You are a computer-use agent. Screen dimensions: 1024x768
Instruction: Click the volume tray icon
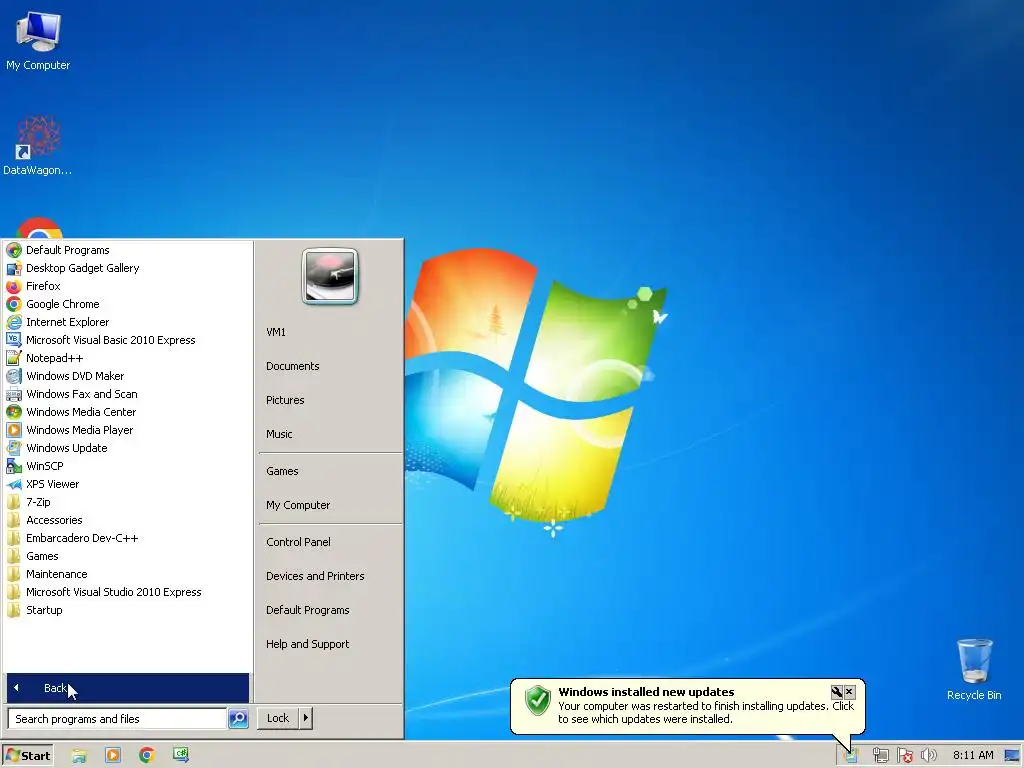pyautogui.click(x=928, y=756)
